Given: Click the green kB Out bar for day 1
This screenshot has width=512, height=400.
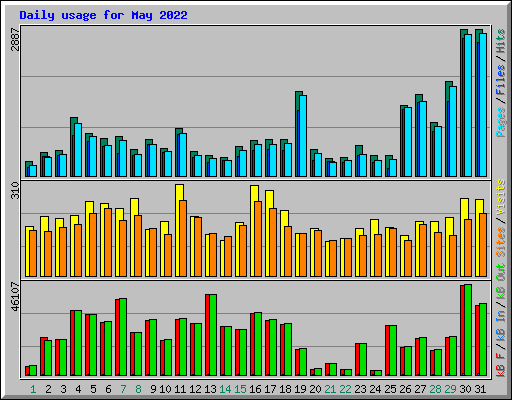Looking at the screenshot, I should coord(33,371).
